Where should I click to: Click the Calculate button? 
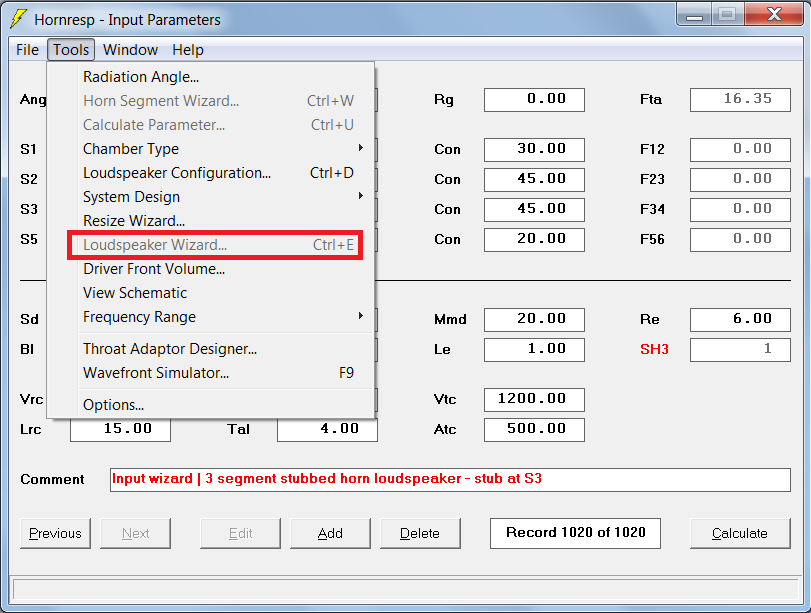(740, 533)
